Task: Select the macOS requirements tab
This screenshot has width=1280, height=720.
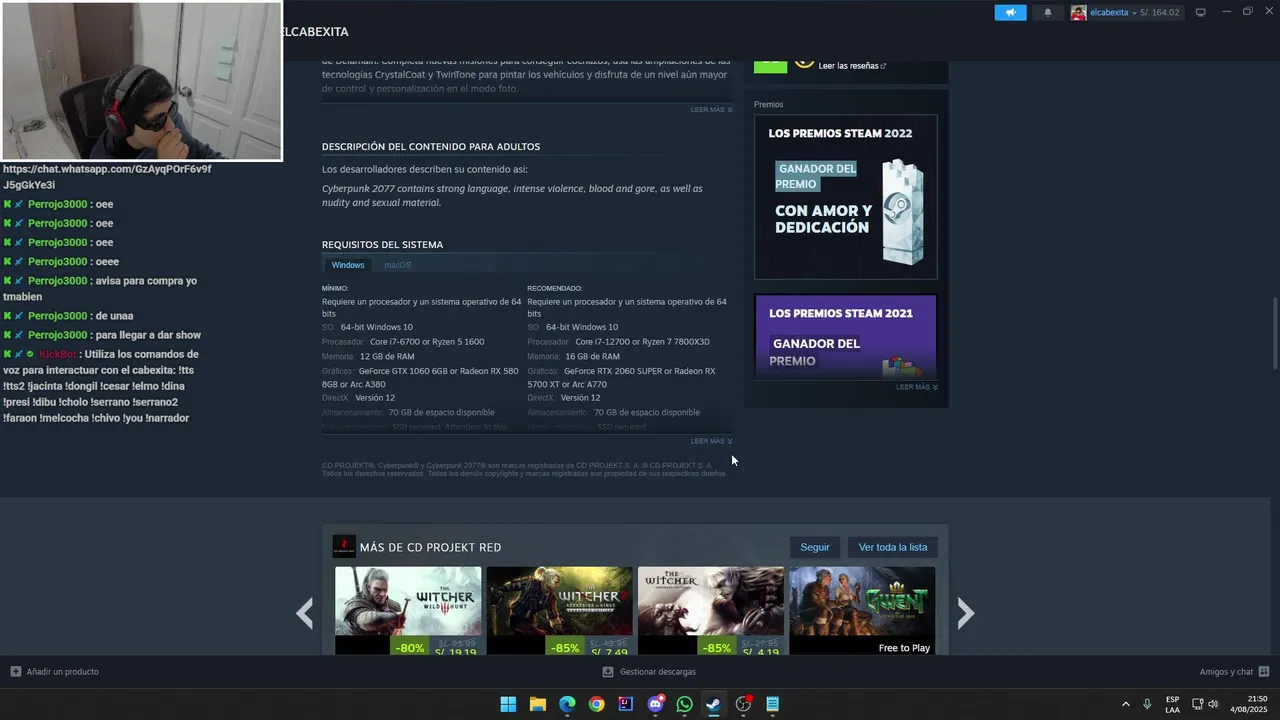Action: point(397,265)
